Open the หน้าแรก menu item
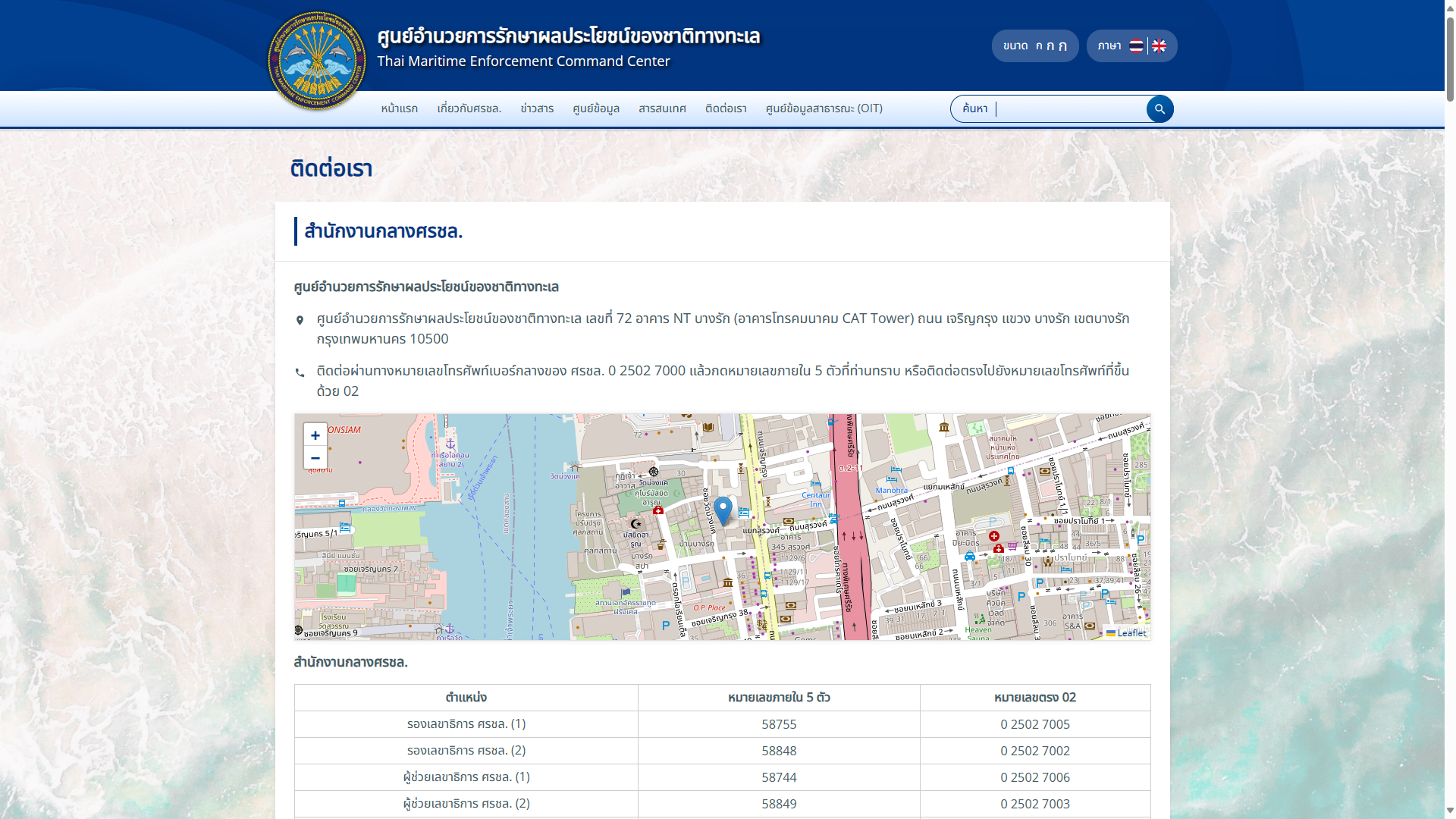 pyautogui.click(x=400, y=108)
